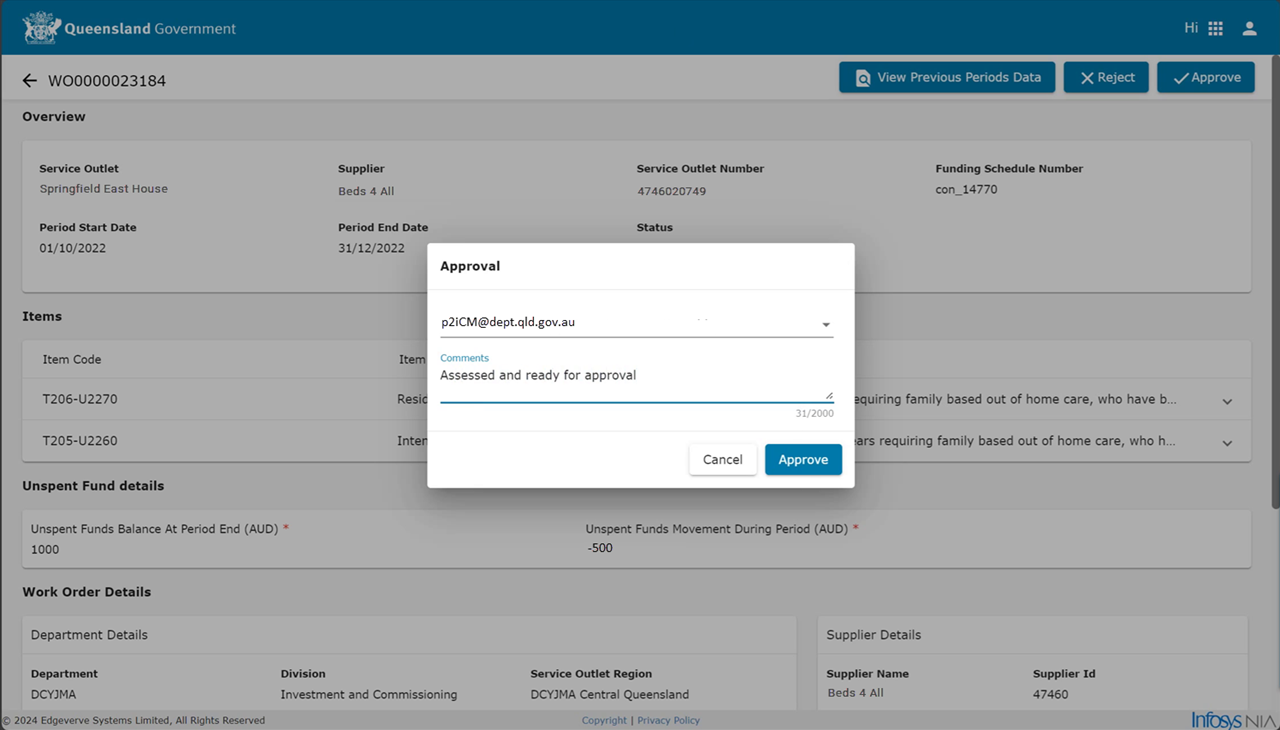Open the apps grid icon in header
This screenshot has height=730, width=1280.
1216,28
